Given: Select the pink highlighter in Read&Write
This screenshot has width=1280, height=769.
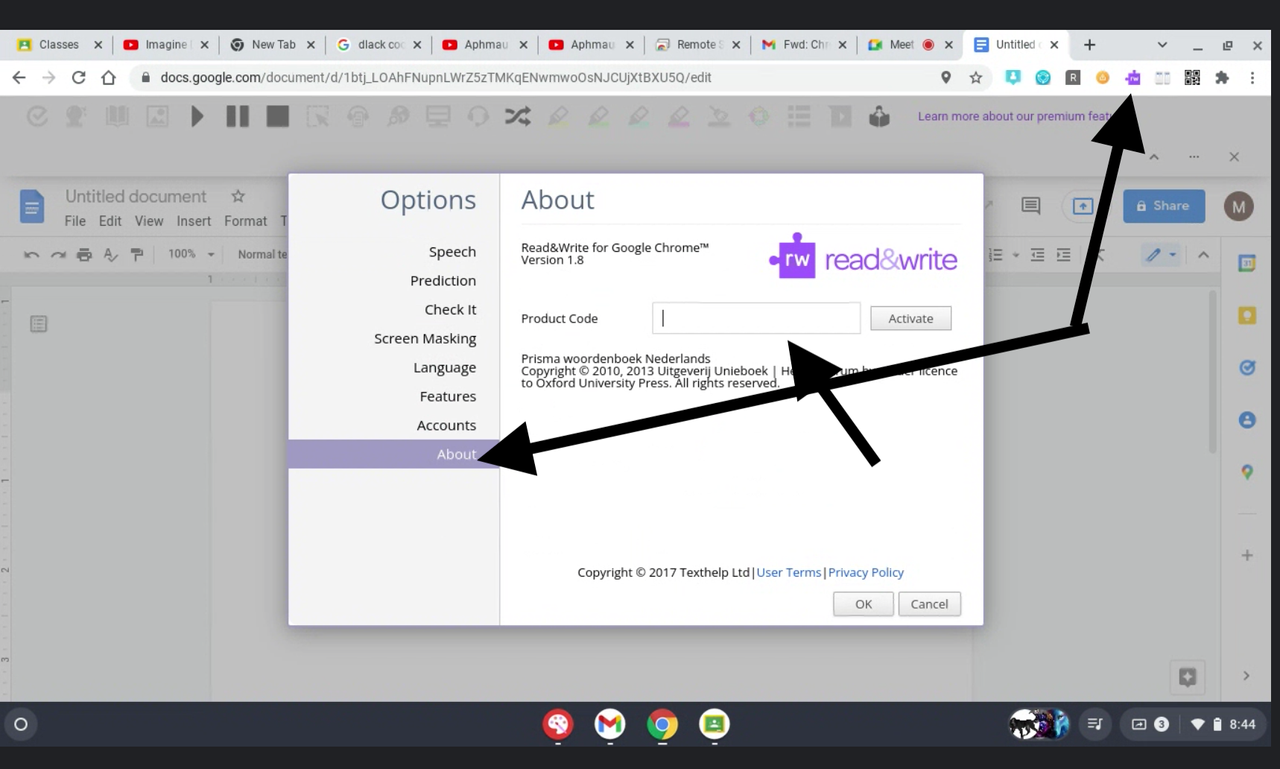Looking at the screenshot, I should [678, 117].
